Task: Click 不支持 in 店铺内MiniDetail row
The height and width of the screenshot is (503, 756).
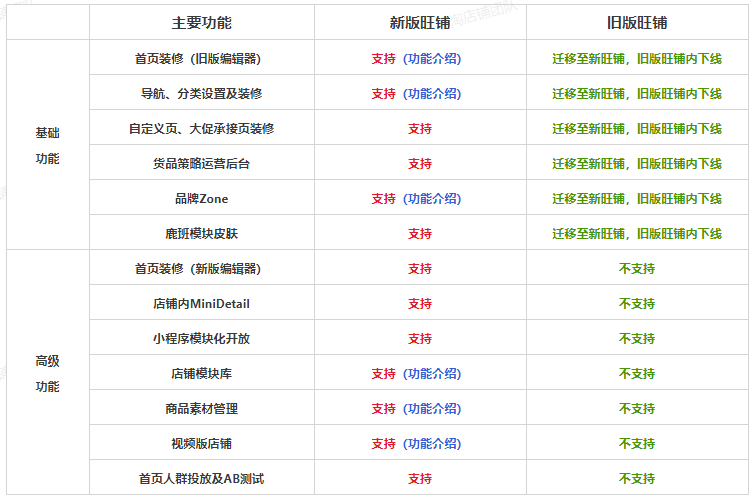Action: coord(637,304)
